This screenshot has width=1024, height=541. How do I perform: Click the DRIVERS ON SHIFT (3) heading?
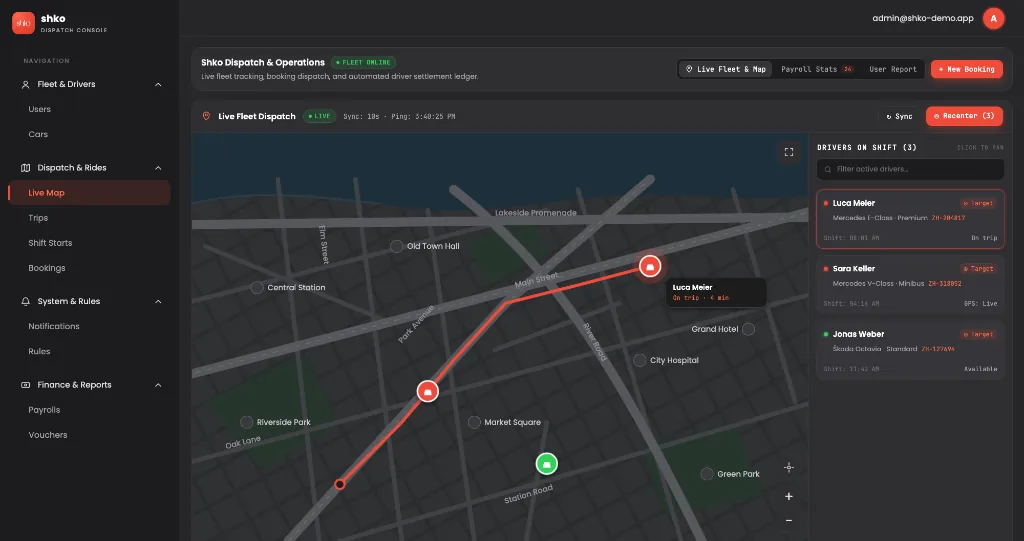[867, 148]
